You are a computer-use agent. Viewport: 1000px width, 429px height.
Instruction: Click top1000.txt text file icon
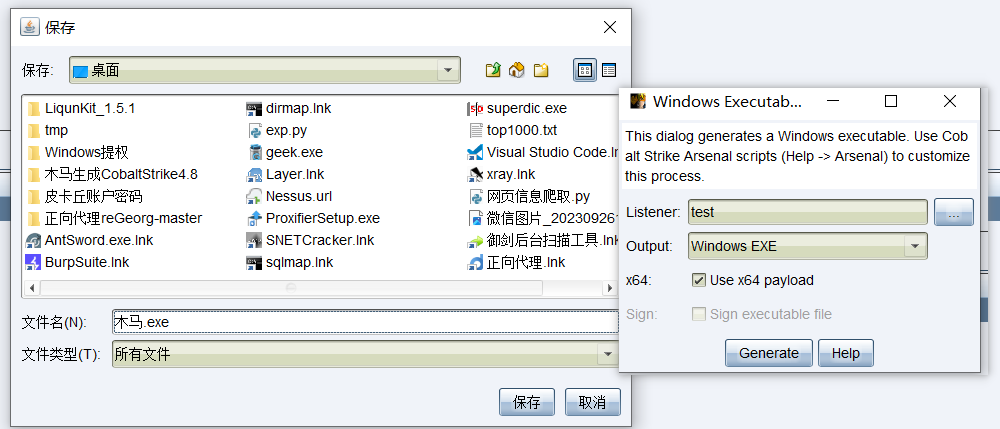pos(475,131)
